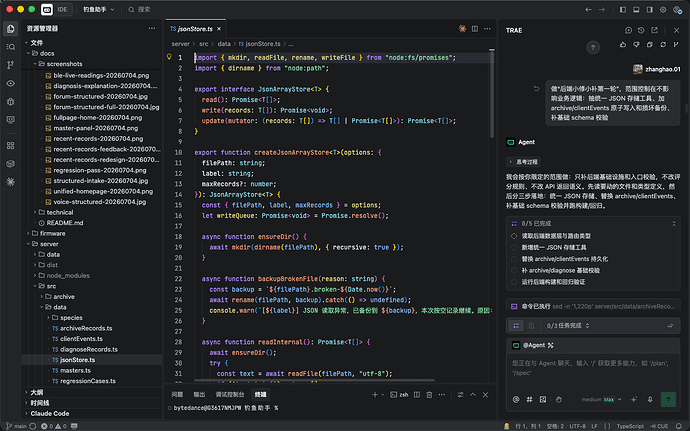
Task: Click the branch icon in chat actions
Action: pos(676,44)
